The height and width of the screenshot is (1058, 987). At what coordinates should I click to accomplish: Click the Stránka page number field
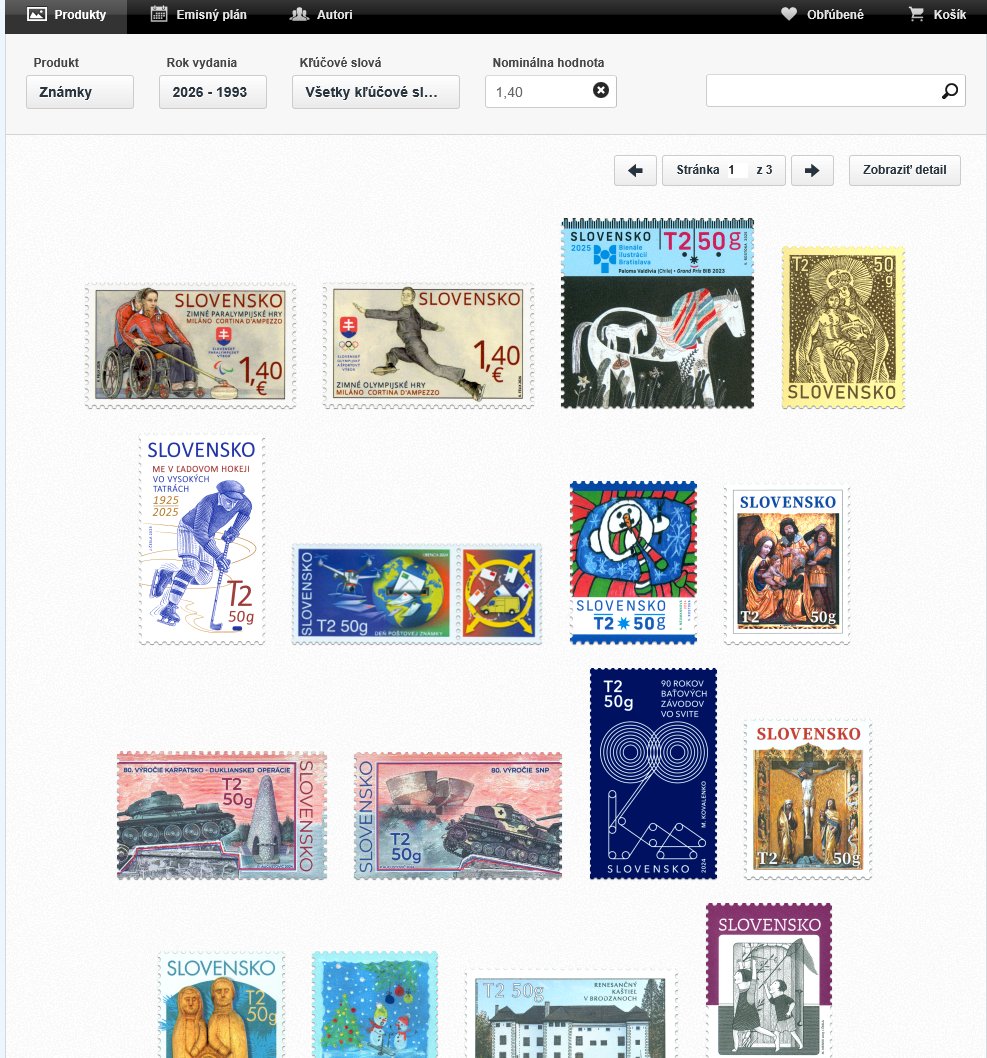tap(737, 170)
